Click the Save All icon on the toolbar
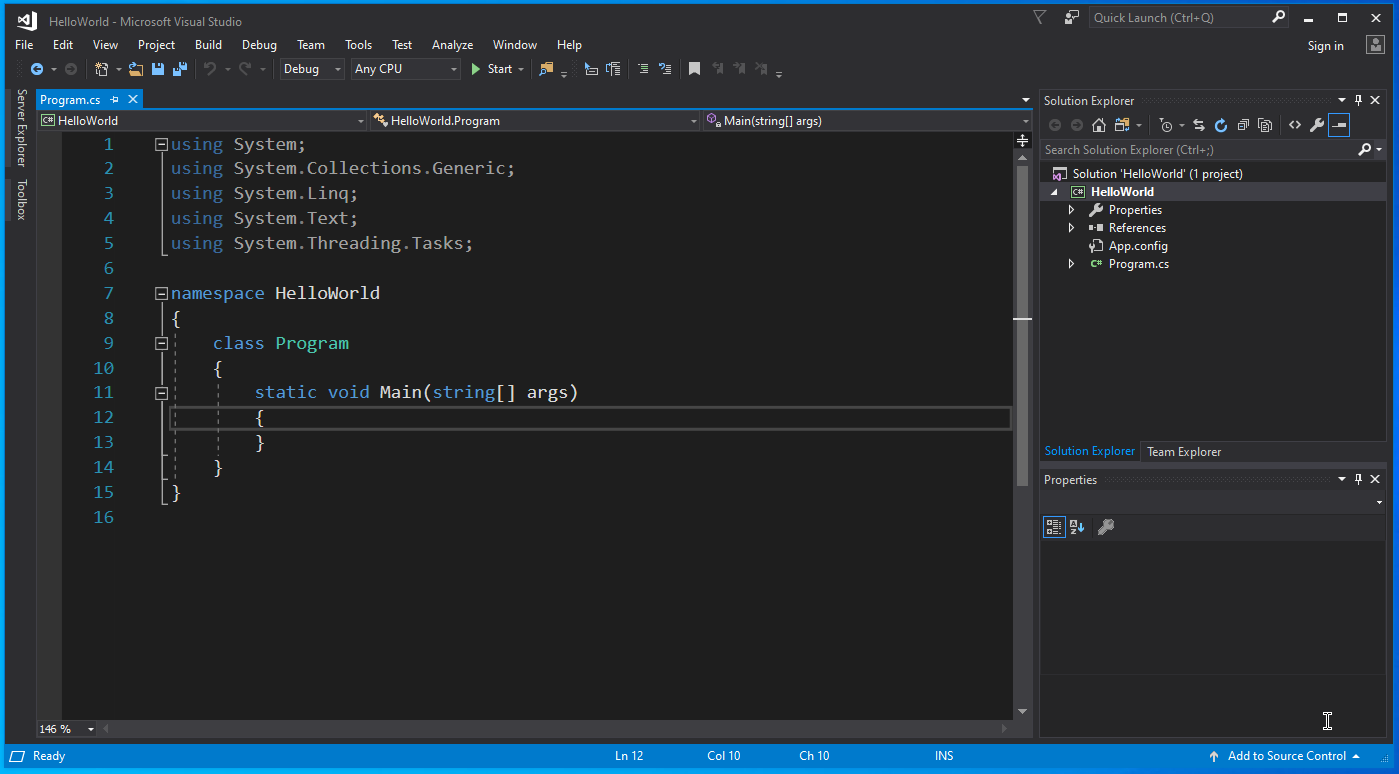 [x=180, y=68]
